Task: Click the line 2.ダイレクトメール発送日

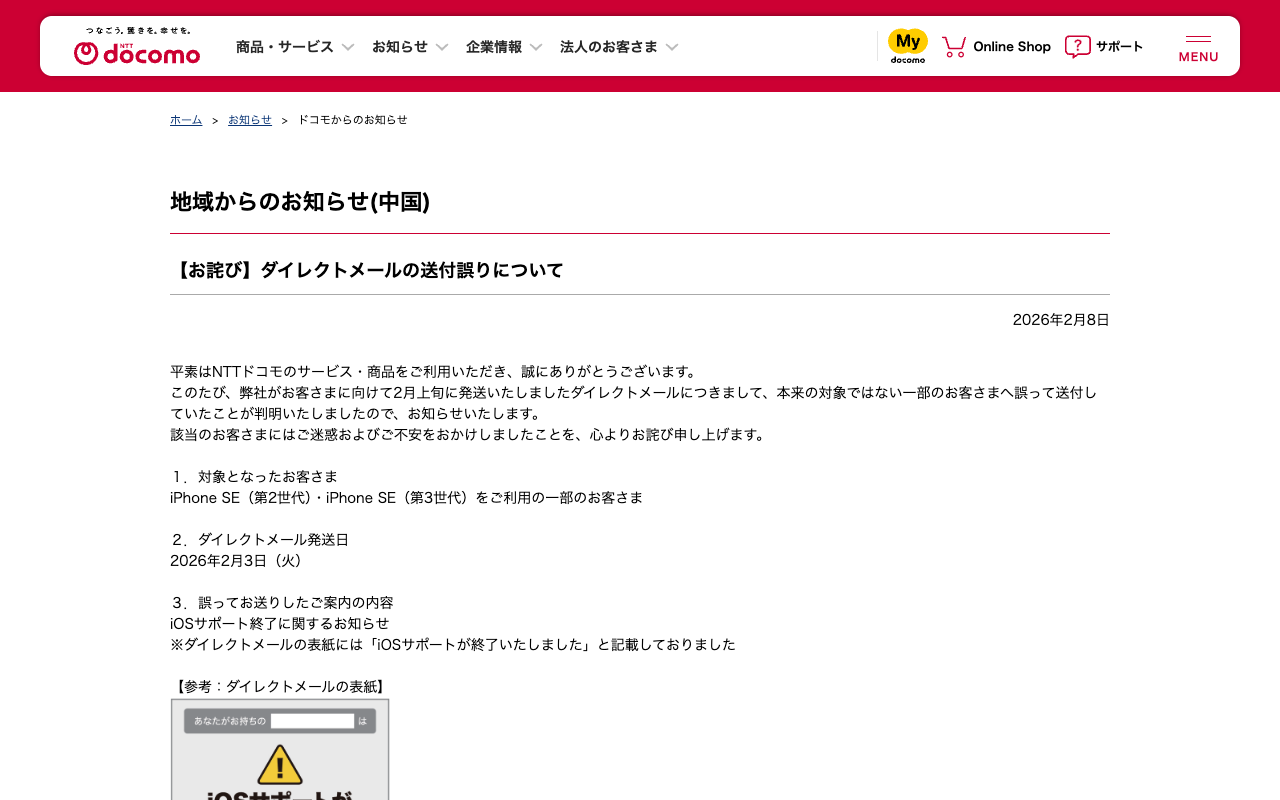Action: click(260, 540)
